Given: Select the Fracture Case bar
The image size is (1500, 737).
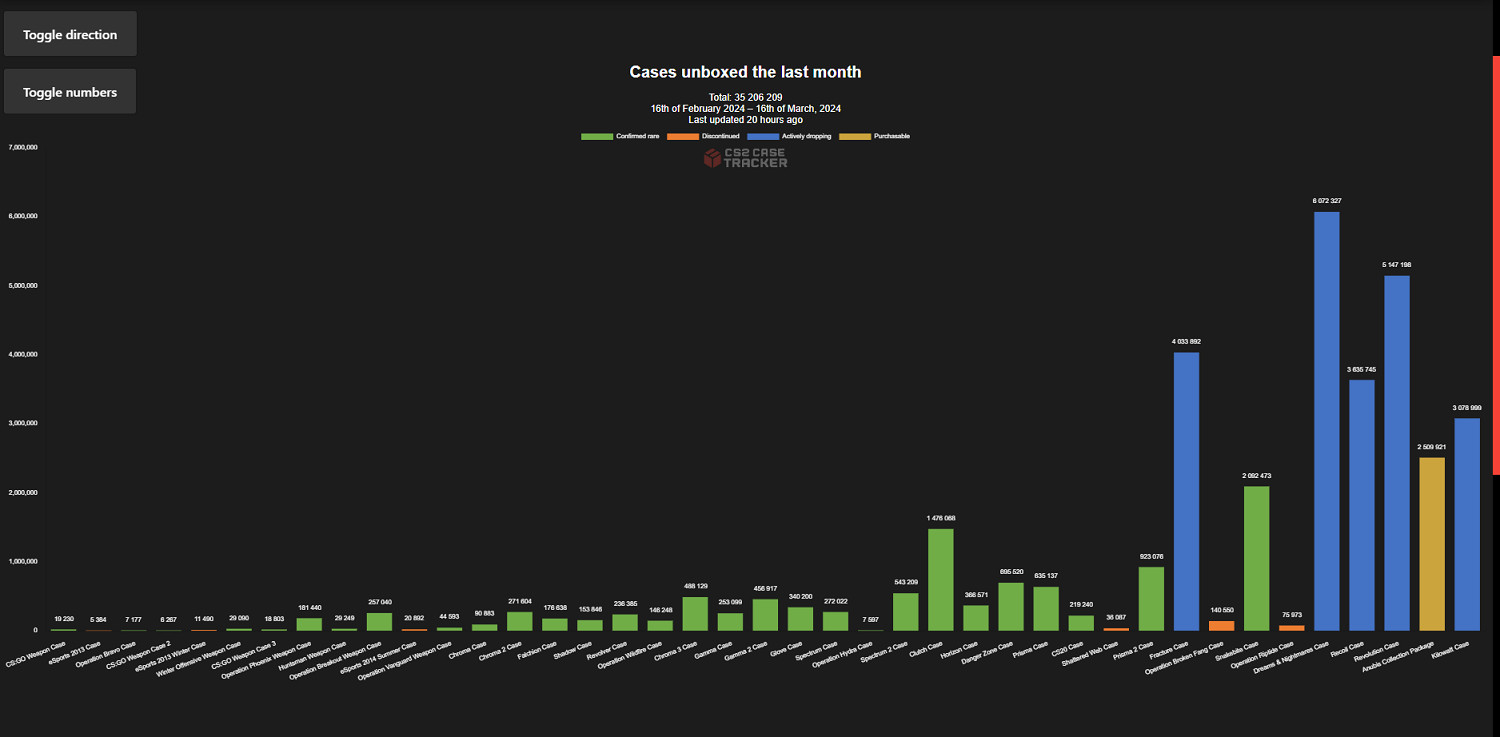Looking at the screenshot, I should click(1186, 490).
